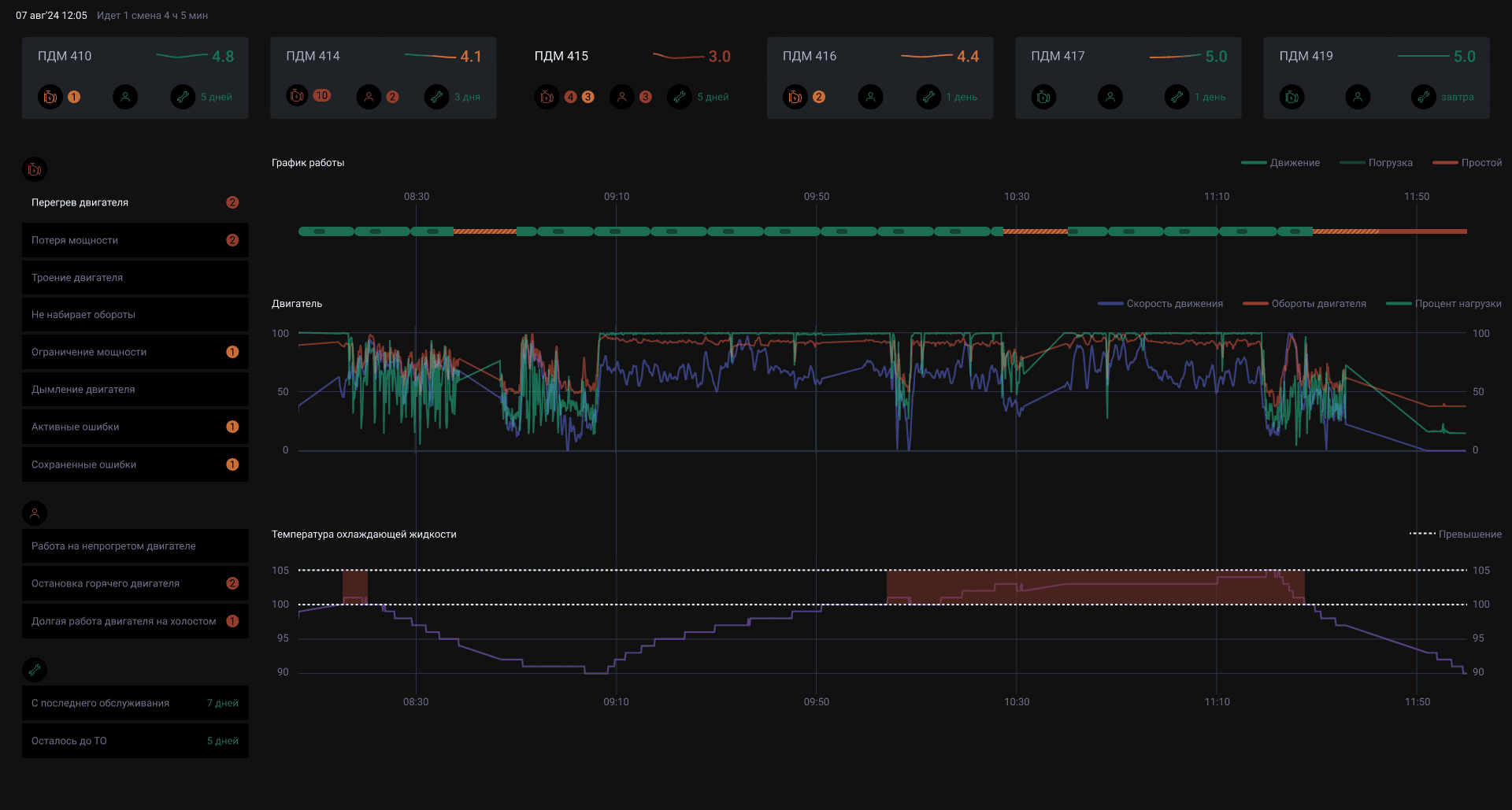Viewport: 1512px width, 810px height.
Task: Click the maintenance wrench icon in left sidebar
Action: 35,670
